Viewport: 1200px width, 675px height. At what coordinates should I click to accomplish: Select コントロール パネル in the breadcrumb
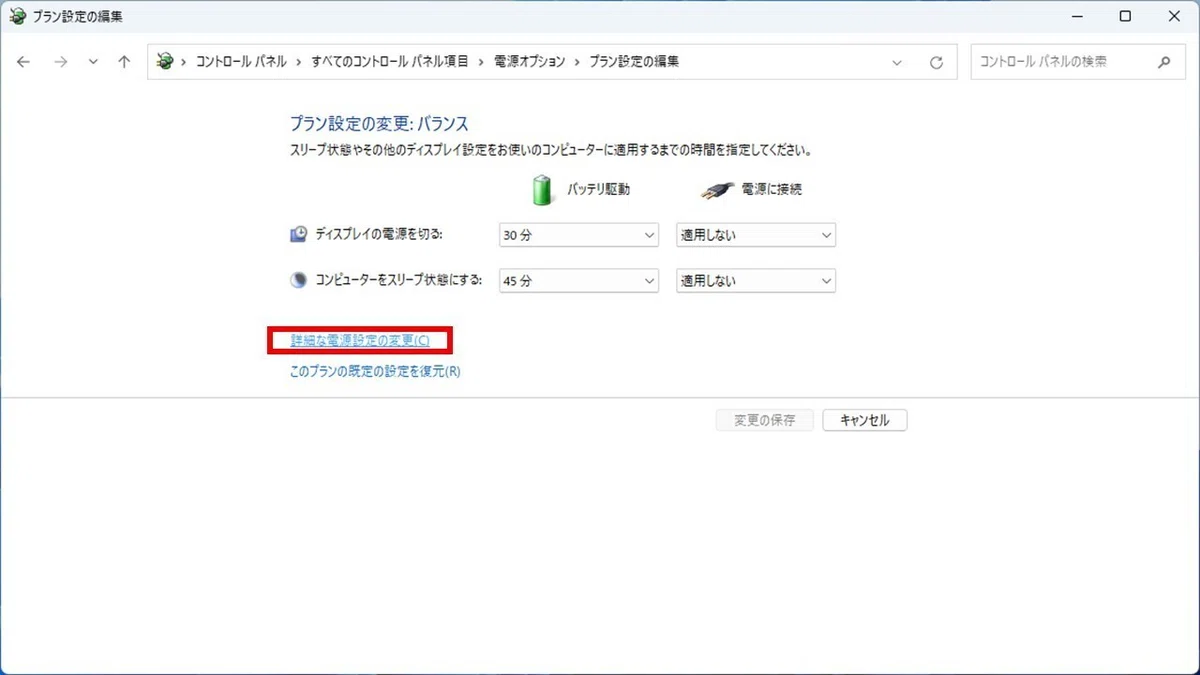[x=241, y=62]
